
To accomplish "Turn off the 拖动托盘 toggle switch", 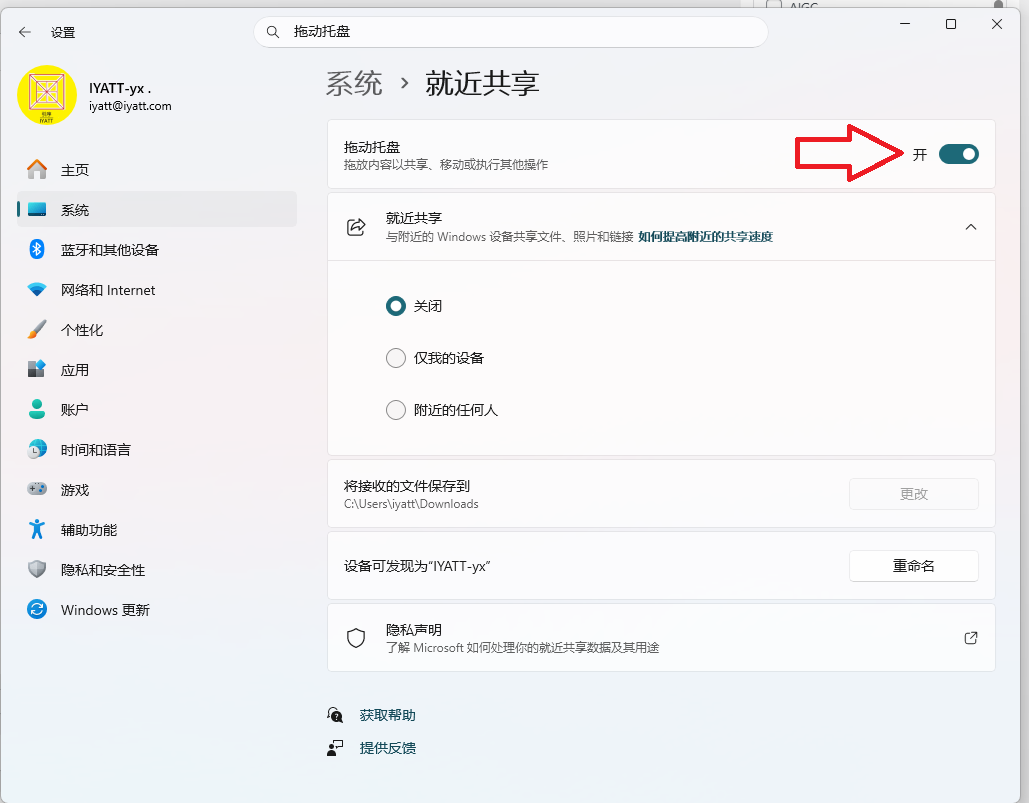I will [x=958, y=154].
